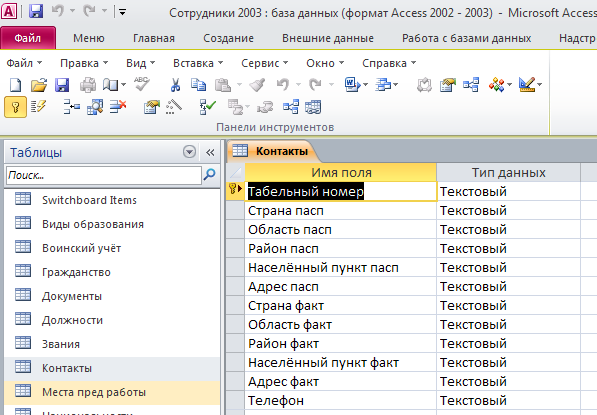
Task: Click the Insert Rows icon
Action: [x=72, y=107]
